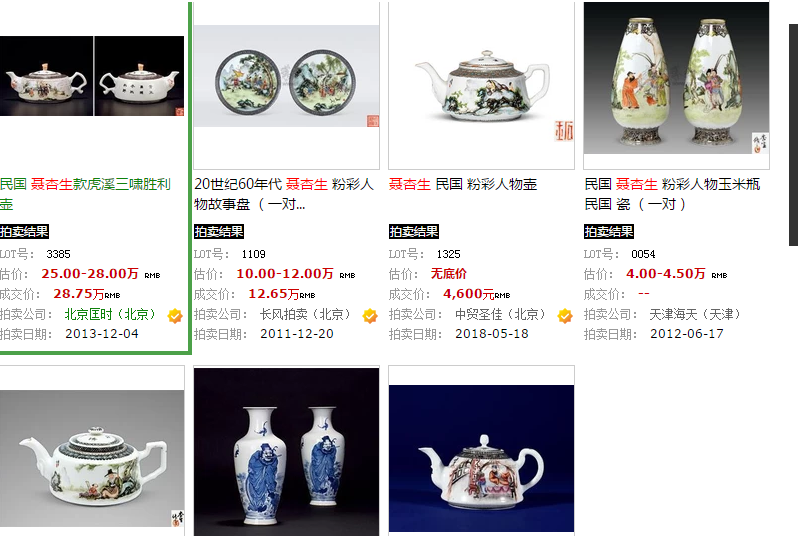Open the pair of round famille-rose plates image
This screenshot has height=536, width=798.
point(287,76)
